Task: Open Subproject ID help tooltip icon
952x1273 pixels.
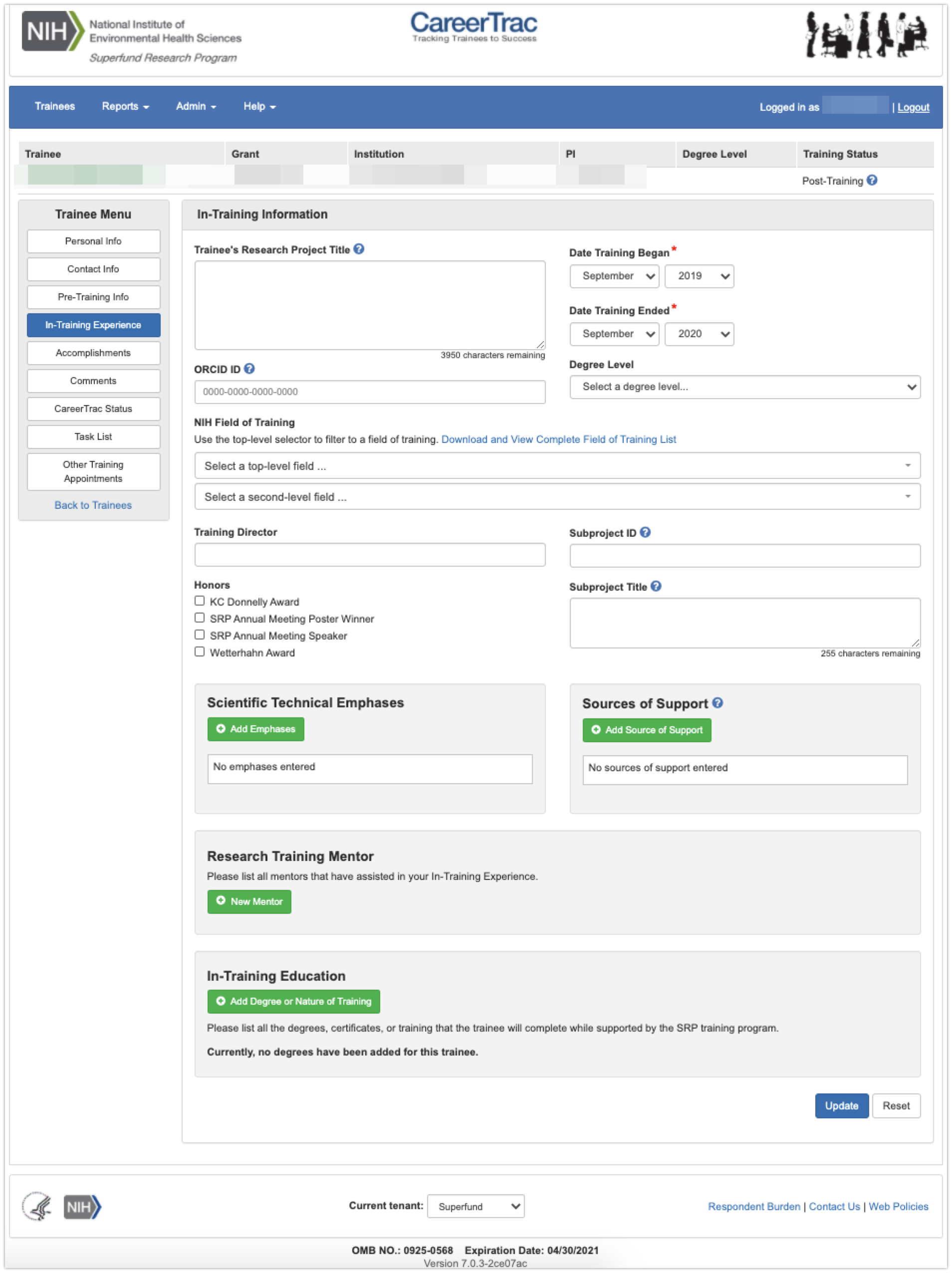Action: pyautogui.click(x=645, y=532)
